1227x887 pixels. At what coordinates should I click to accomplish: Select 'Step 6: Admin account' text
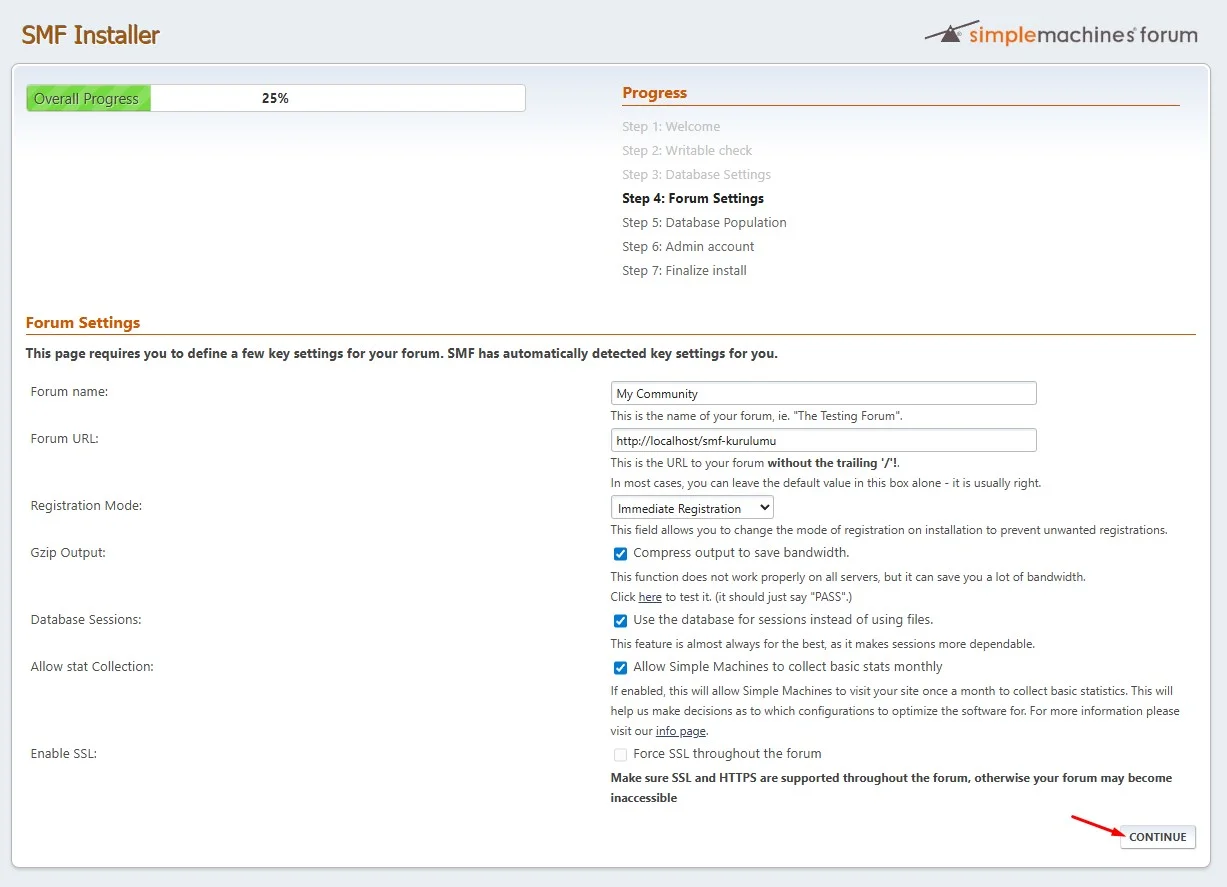(688, 247)
